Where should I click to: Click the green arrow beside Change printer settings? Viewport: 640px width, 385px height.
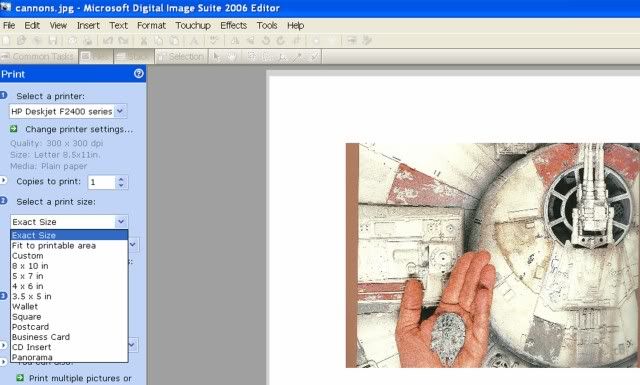tap(13, 129)
